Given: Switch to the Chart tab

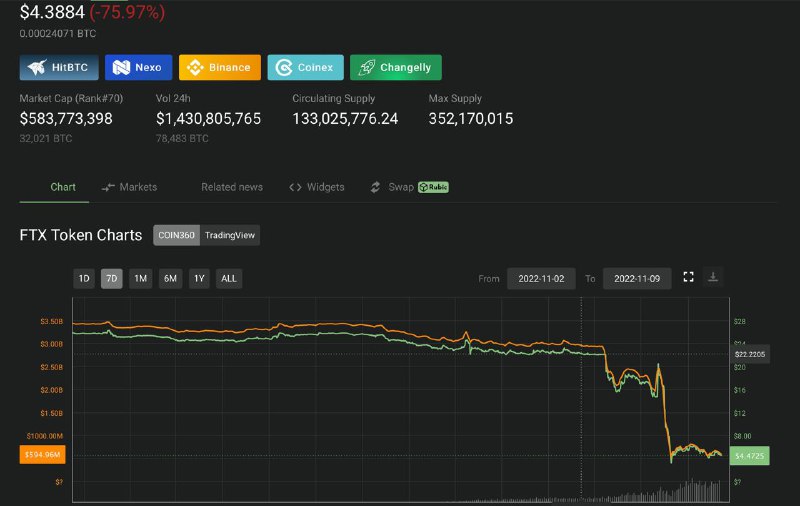Looking at the screenshot, I should pos(63,187).
